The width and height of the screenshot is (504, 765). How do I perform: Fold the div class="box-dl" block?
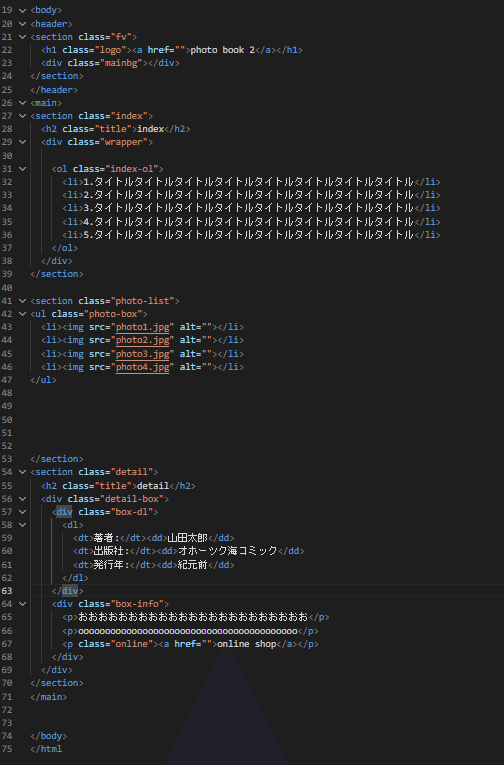click(x=22, y=512)
